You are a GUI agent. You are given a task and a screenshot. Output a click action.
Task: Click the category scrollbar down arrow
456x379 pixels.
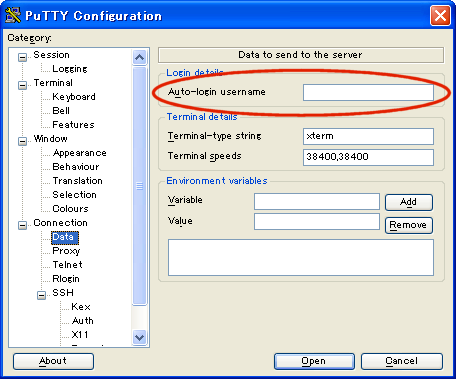click(139, 337)
